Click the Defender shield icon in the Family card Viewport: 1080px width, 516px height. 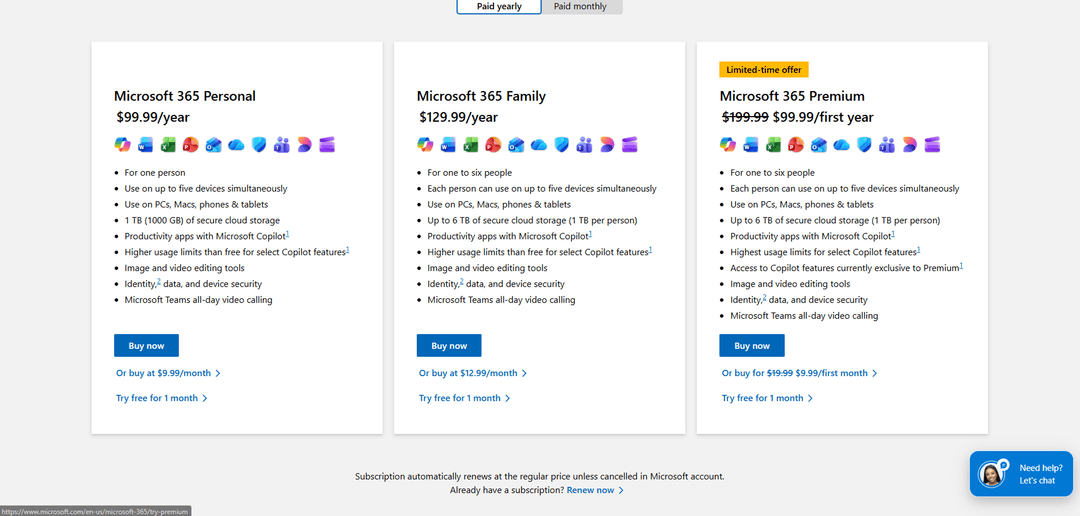click(x=561, y=145)
